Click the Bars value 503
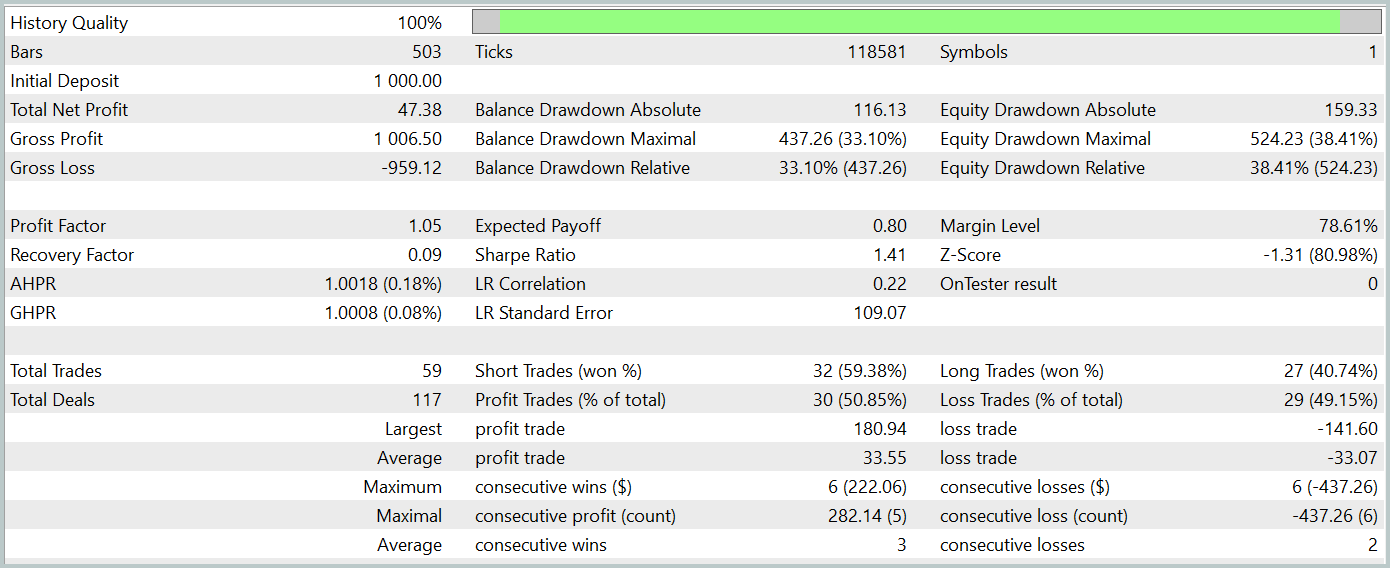The image size is (1390, 568). pyautogui.click(x=426, y=52)
